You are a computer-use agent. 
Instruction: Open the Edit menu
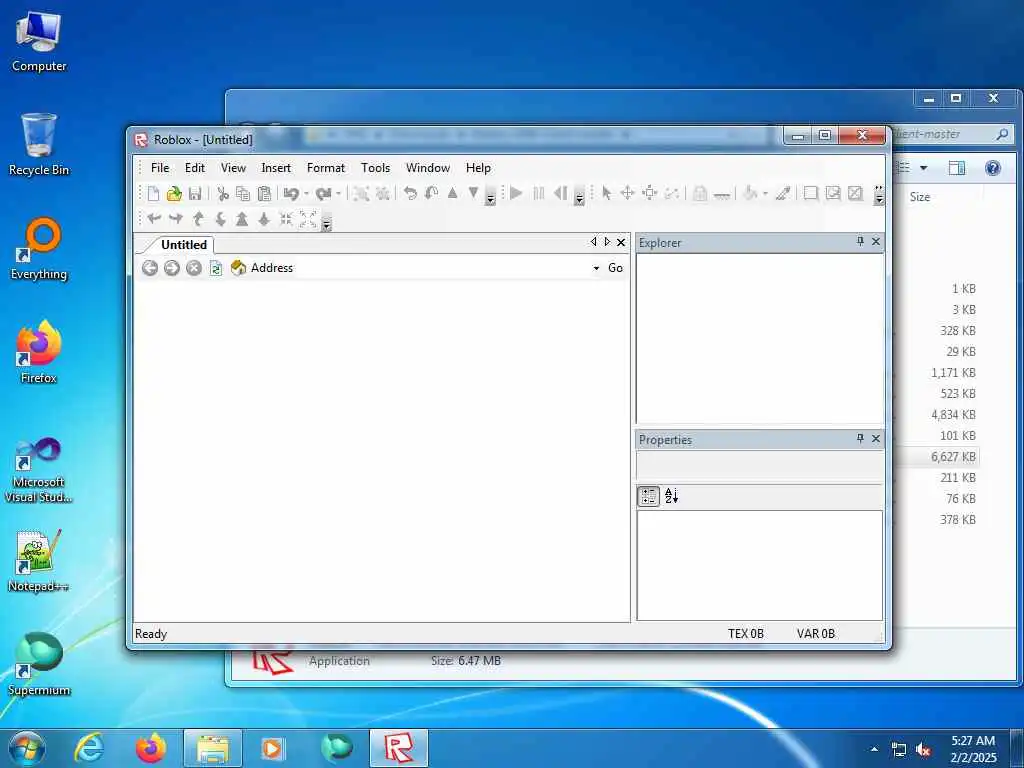(195, 168)
